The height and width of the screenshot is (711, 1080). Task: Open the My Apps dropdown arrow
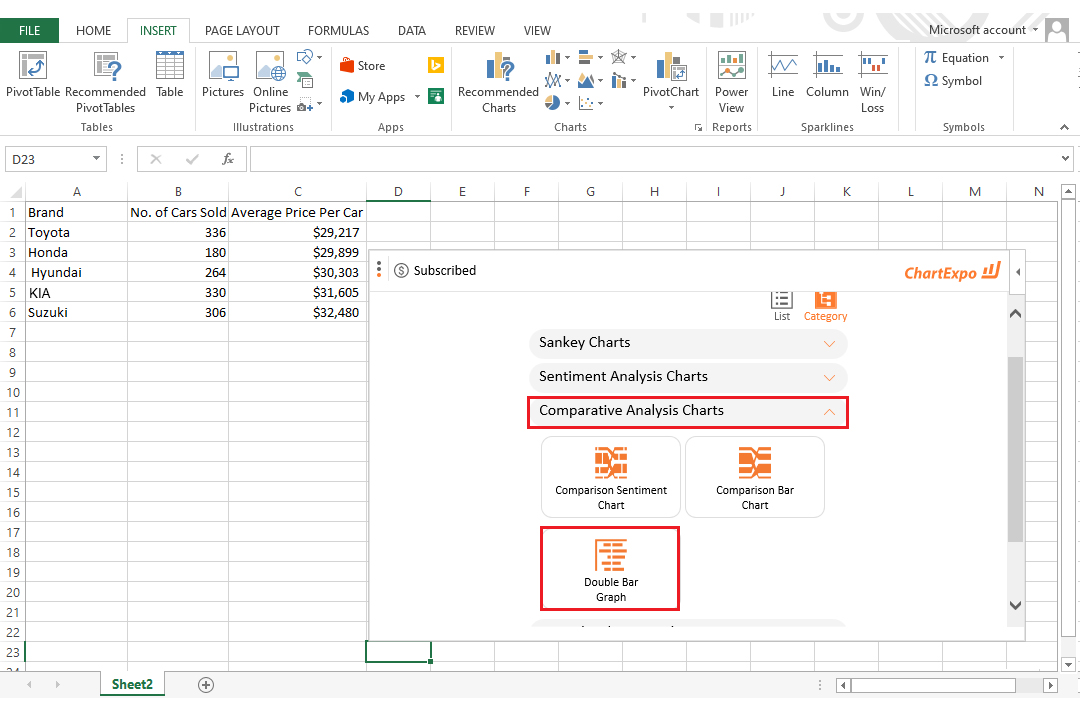[x=417, y=97]
